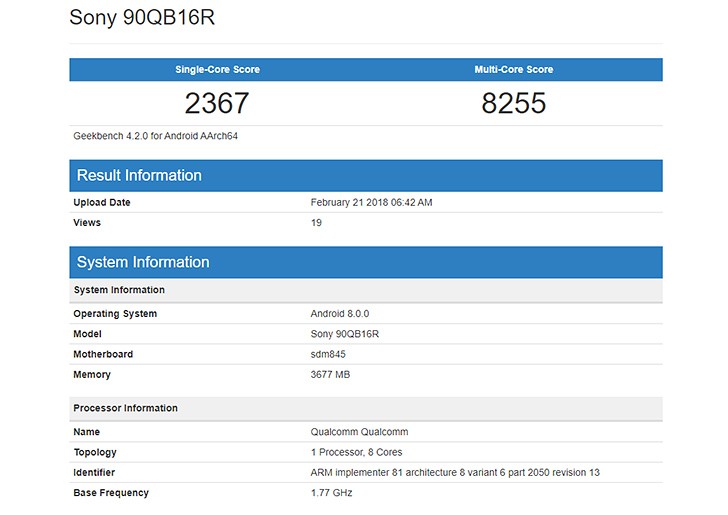728x515 pixels.
Task: Click the Base Frequency value 1.77 GHz
Action: click(332, 493)
